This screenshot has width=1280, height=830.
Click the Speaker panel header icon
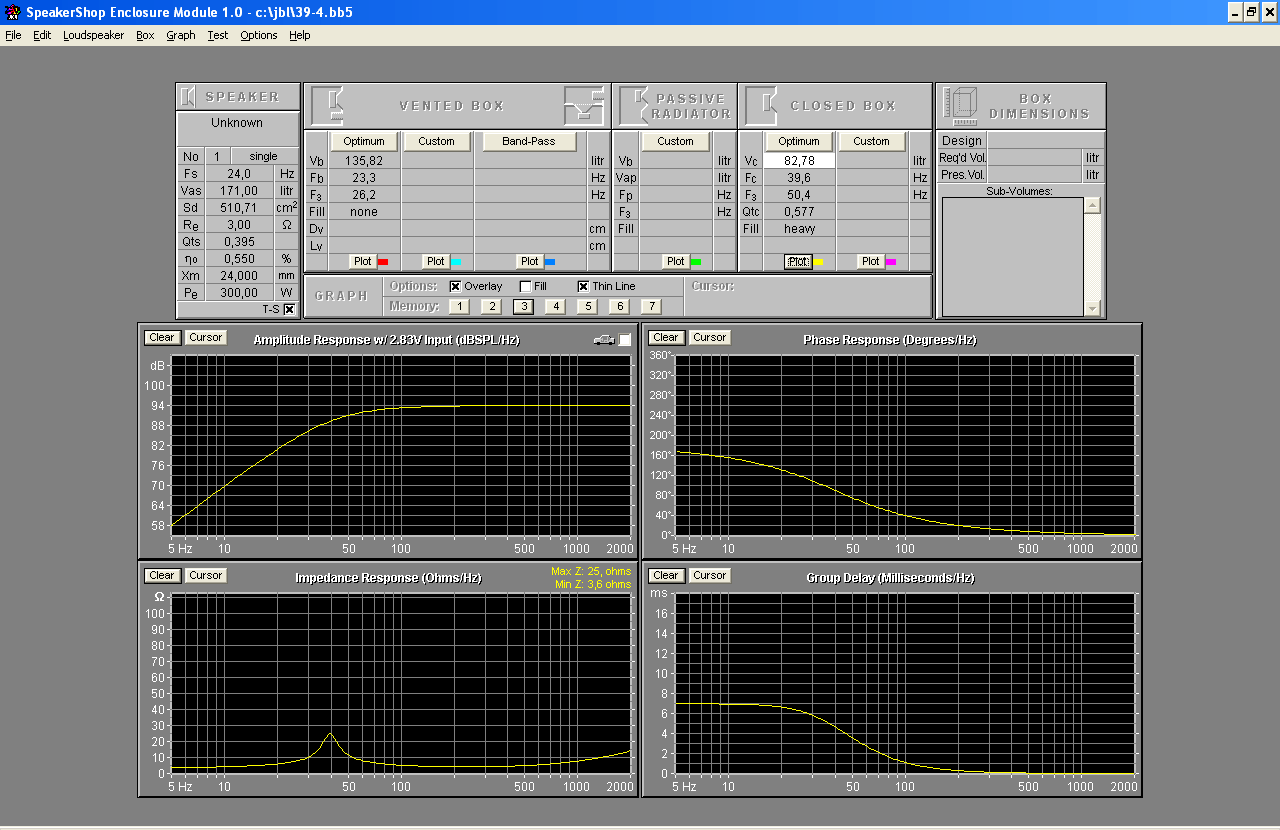click(x=188, y=97)
